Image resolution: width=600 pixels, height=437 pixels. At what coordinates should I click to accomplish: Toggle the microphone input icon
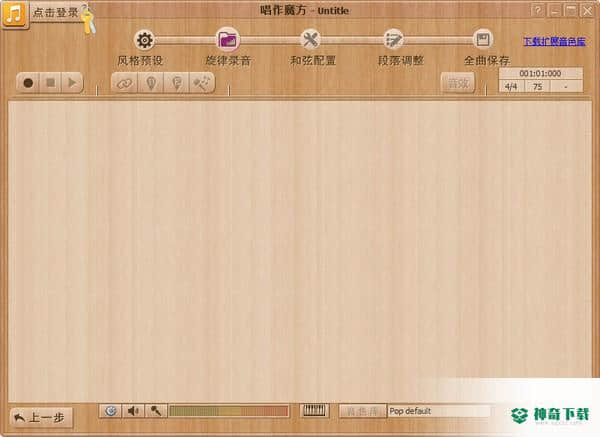pos(156,411)
